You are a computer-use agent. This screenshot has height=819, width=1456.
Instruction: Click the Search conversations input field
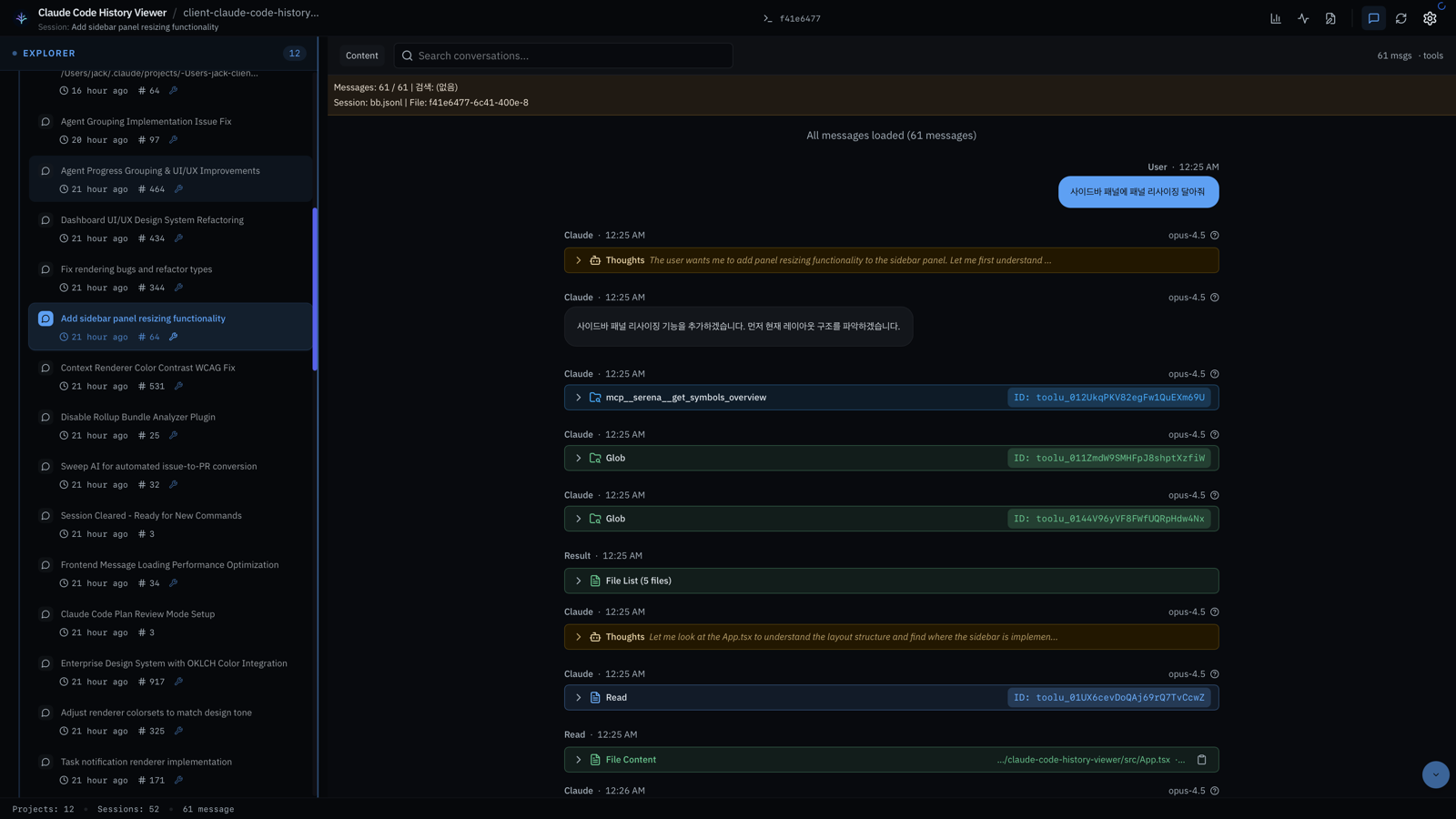(563, 56)
